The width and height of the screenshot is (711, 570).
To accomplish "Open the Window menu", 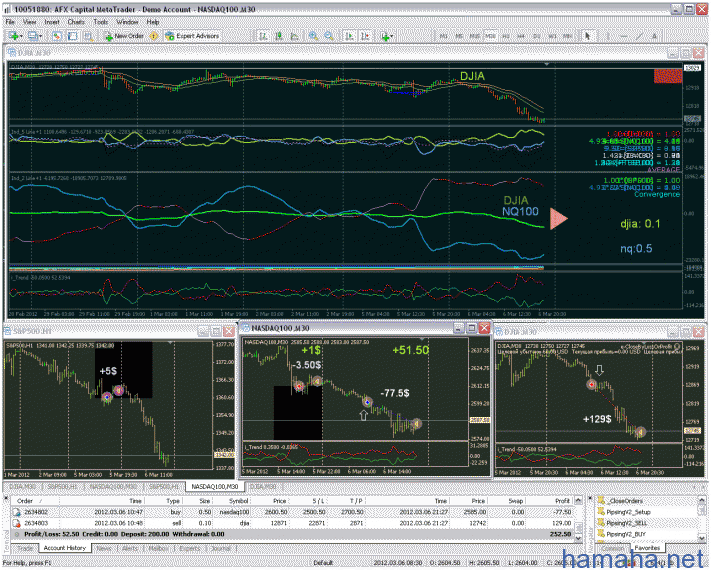I will coord(127,22).
